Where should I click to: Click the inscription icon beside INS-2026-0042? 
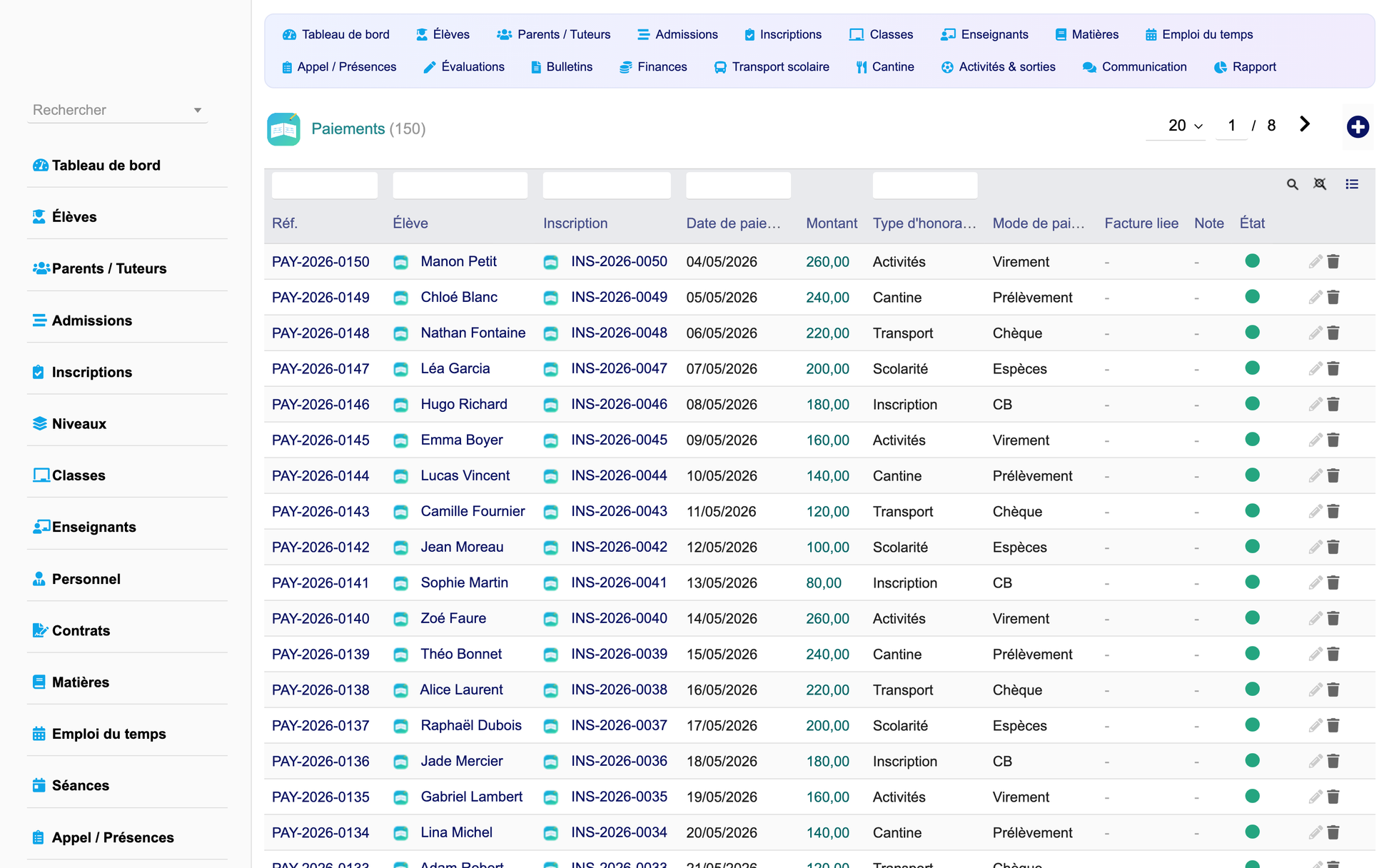551,547
